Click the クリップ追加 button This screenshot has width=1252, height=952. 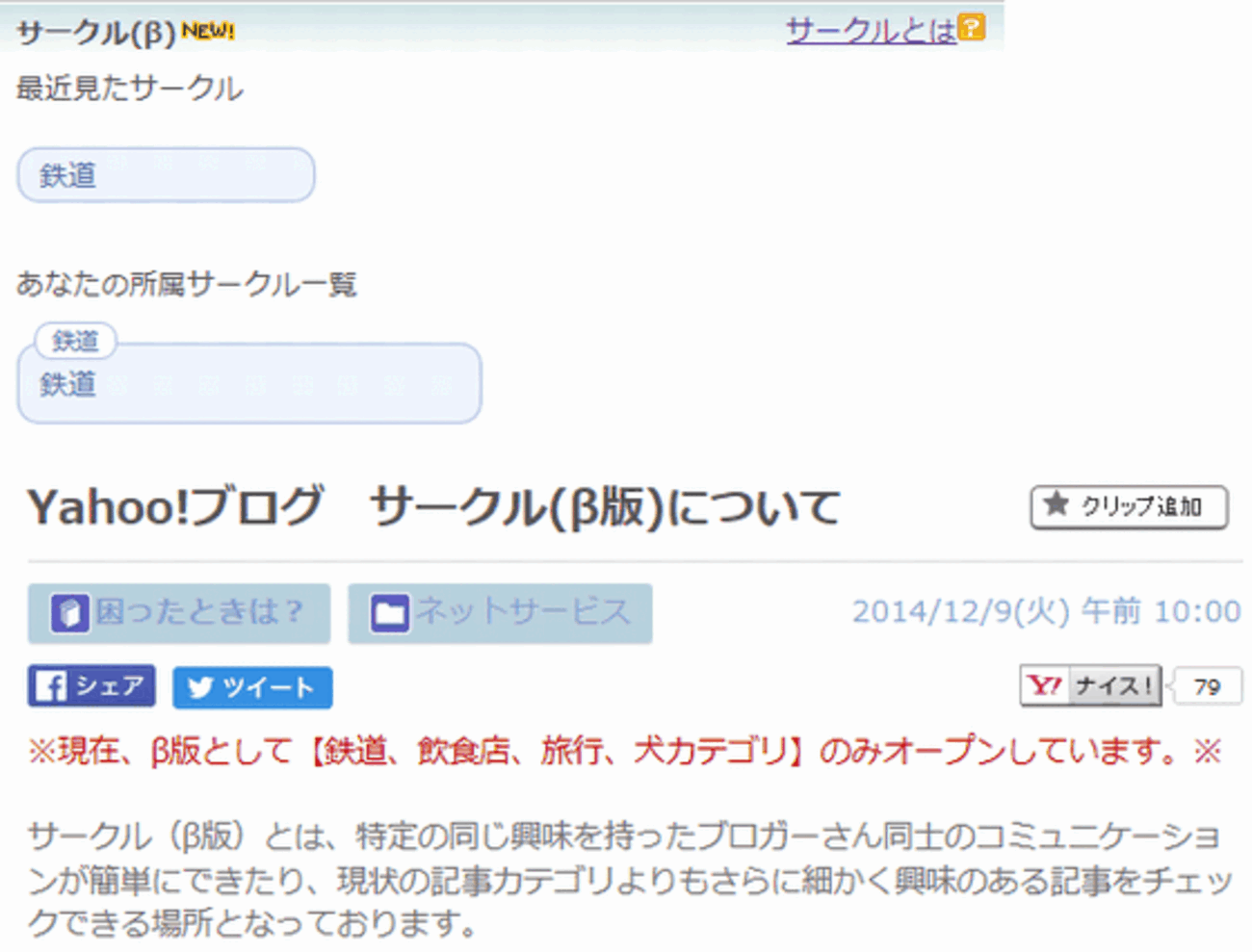1130,506
